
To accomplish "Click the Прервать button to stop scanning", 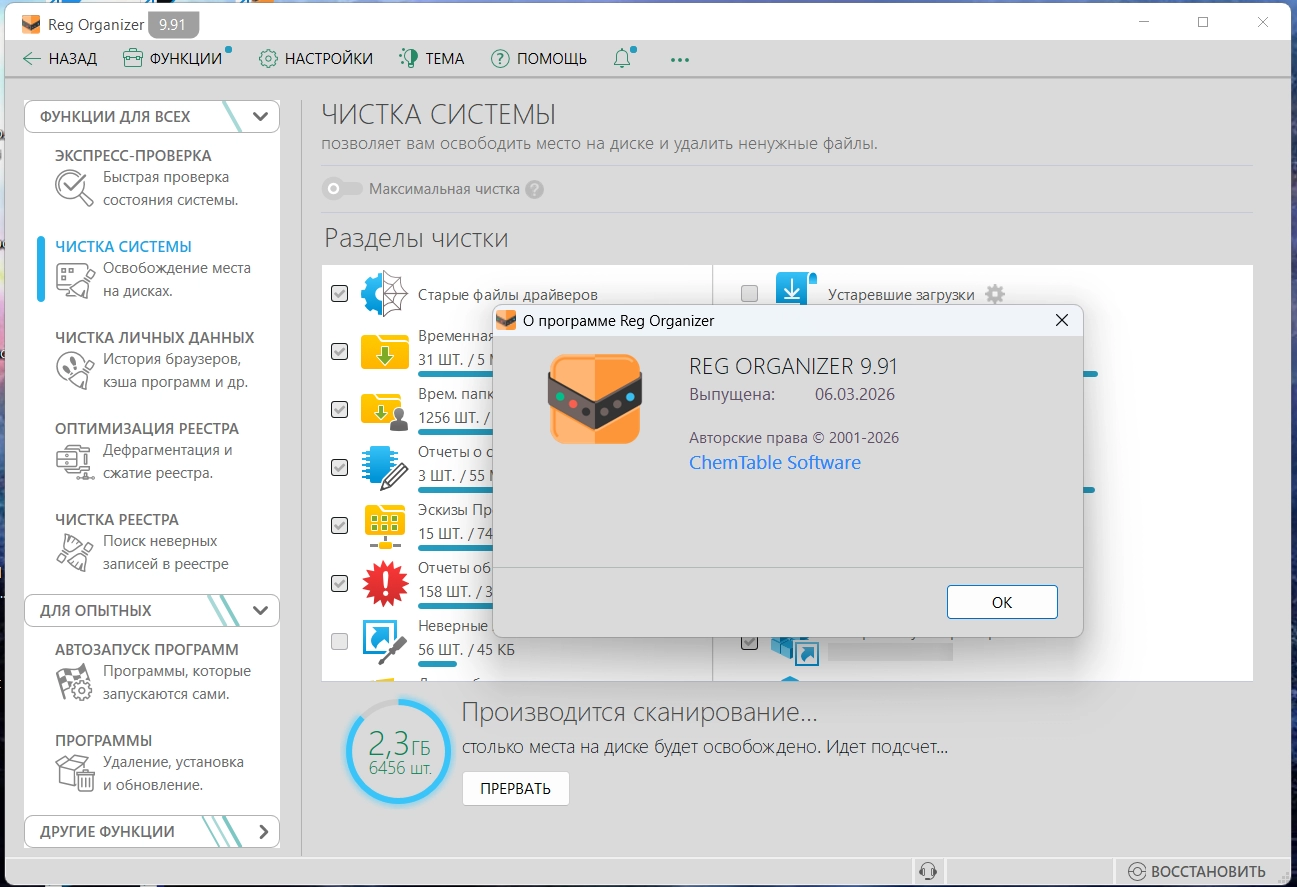I will [x=515, y=789].
